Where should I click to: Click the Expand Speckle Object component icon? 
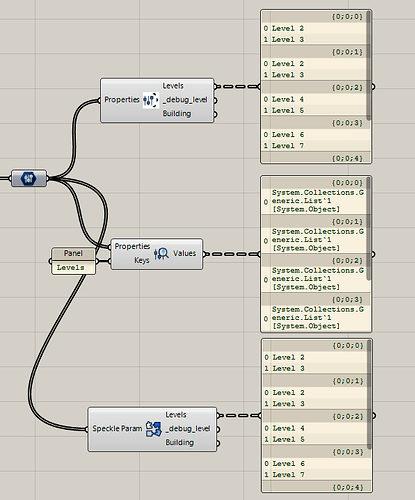(151, 100)
